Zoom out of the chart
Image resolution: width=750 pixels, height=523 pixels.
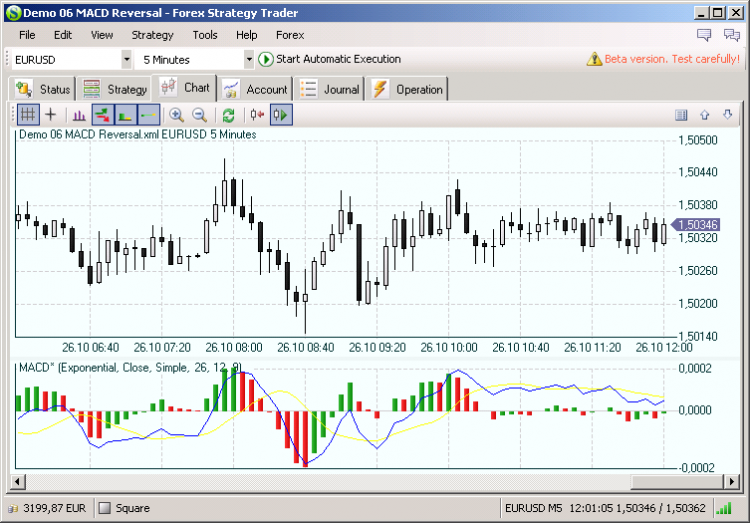click(199, 115)
